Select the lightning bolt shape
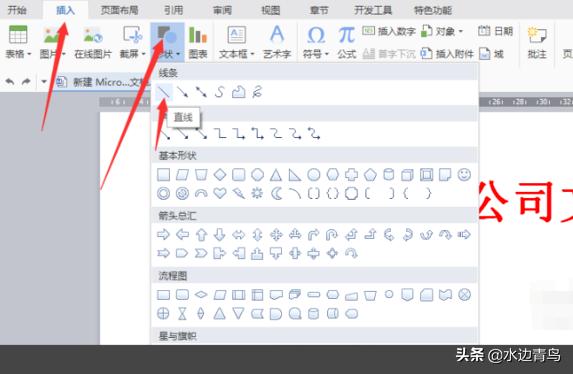The image size is (573, 374). coord(239,193)
